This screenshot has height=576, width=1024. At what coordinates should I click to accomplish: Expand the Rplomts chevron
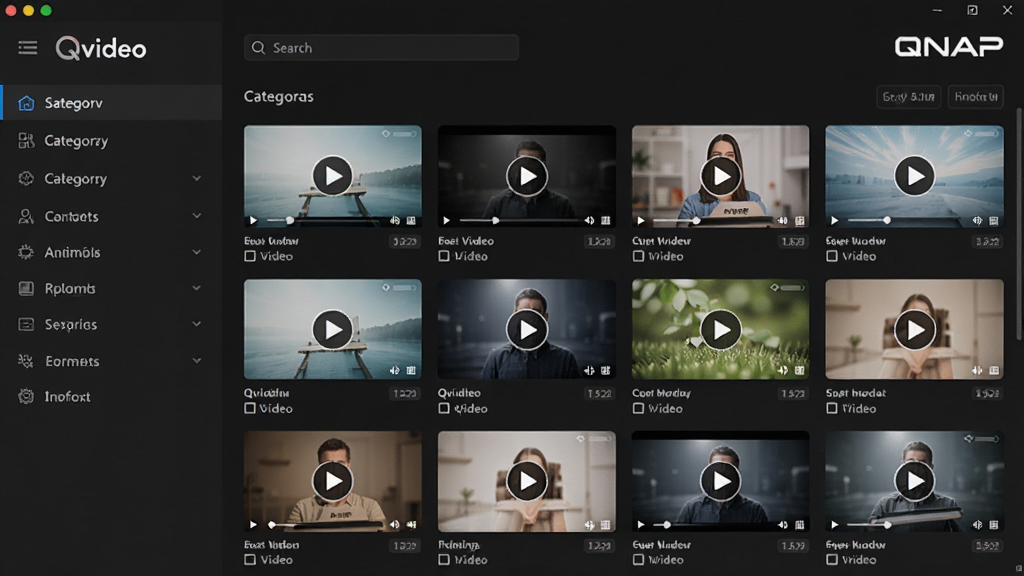point(197,288)
